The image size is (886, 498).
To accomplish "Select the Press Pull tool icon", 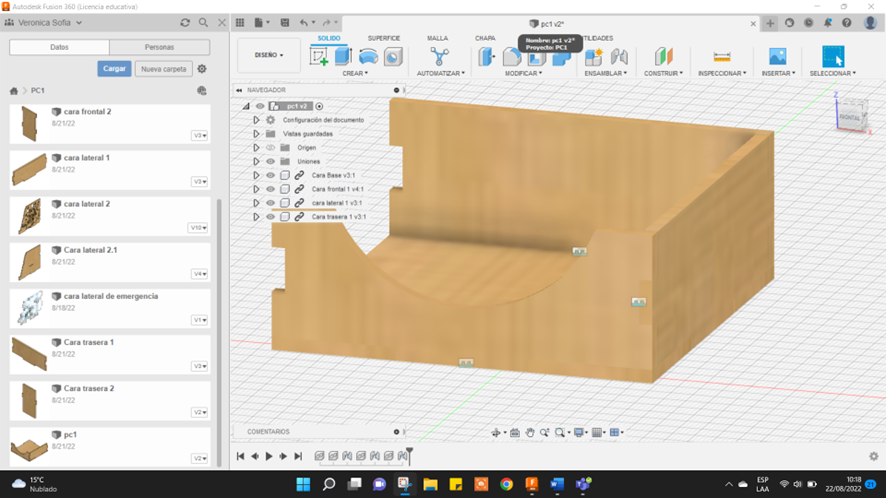I will point(486,57).
